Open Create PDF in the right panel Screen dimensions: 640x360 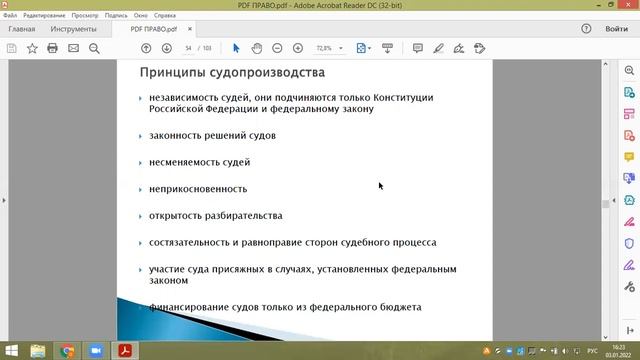(629, 135)
